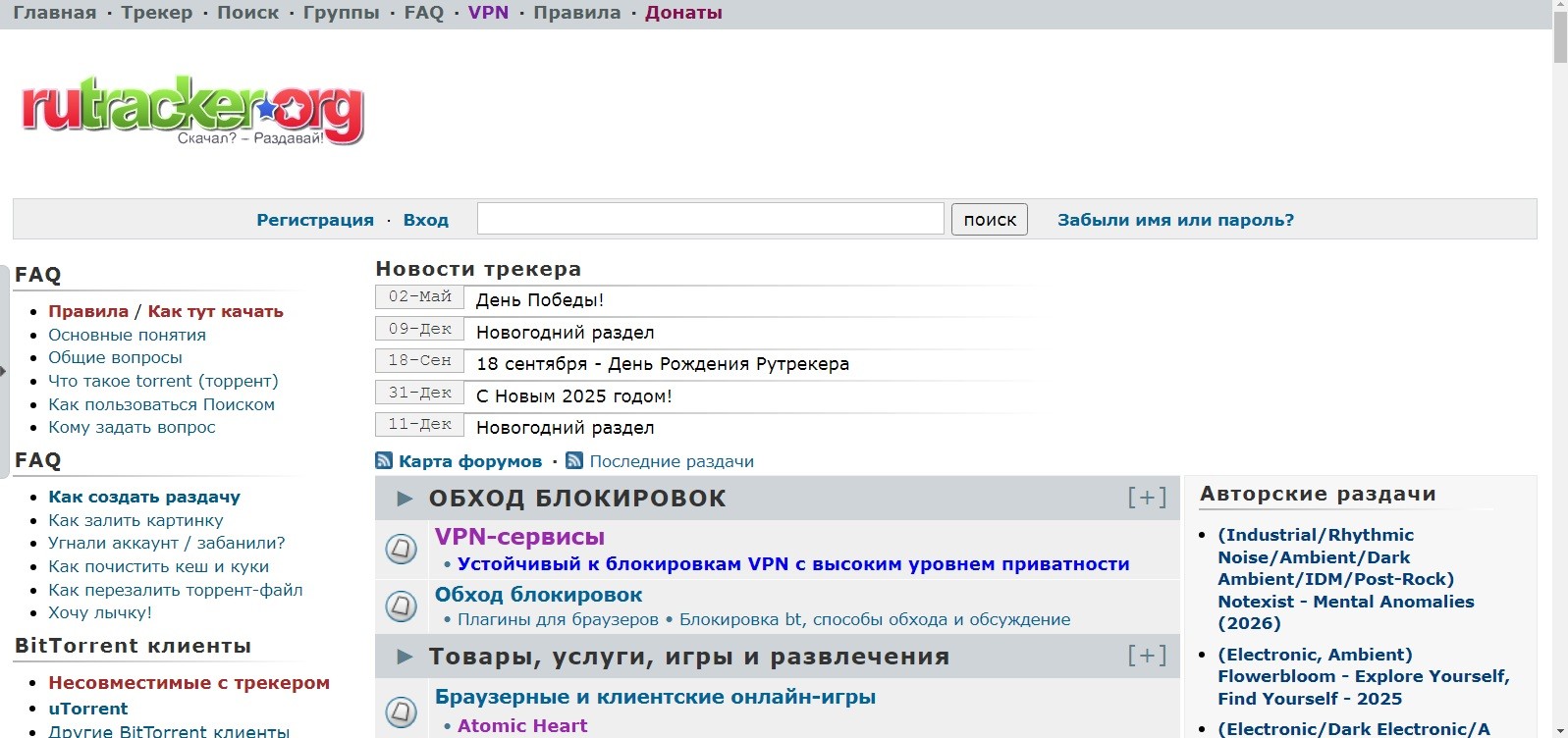Open Забыли имя или пароль? link
Screen dimensions: 1568x738
(1175, 220)
